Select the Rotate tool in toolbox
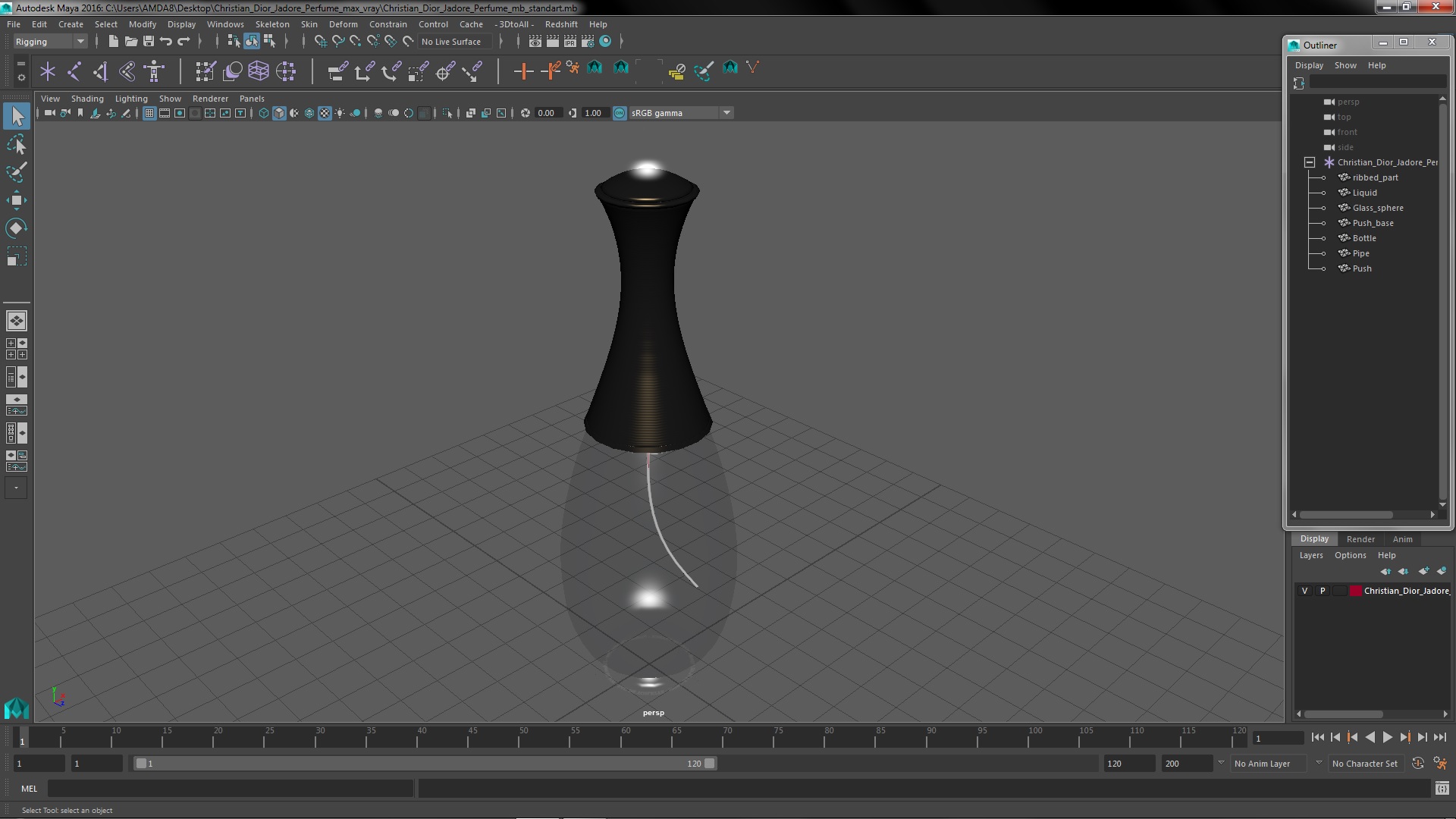 coord(16,228)
